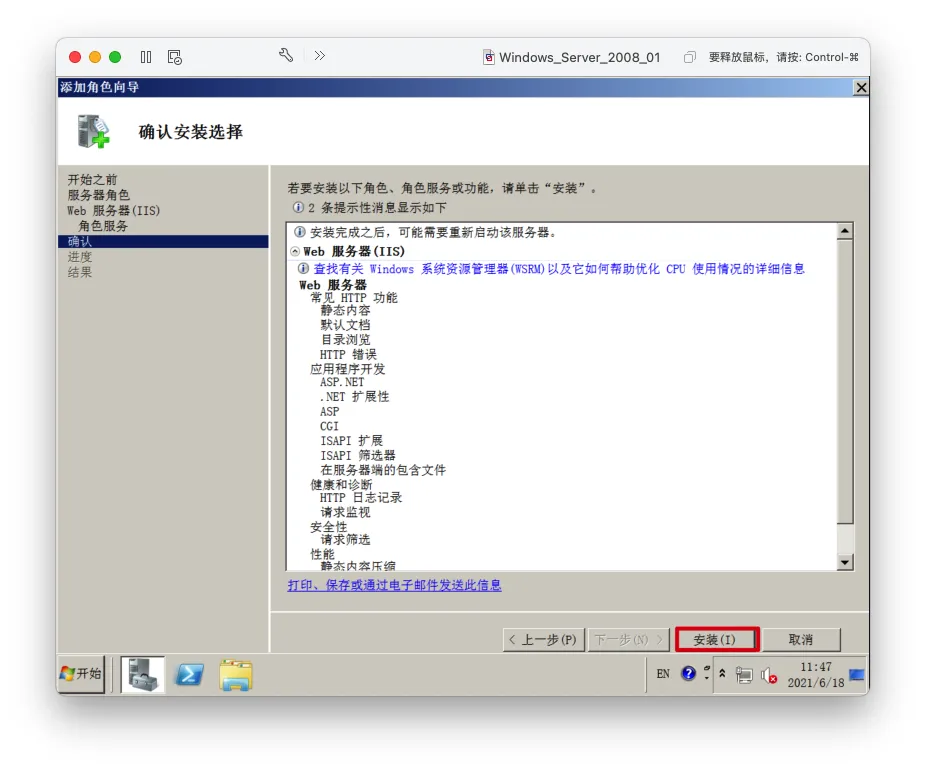Close the 添加角色向导 window
926x770 pixels.
point(861,88)
